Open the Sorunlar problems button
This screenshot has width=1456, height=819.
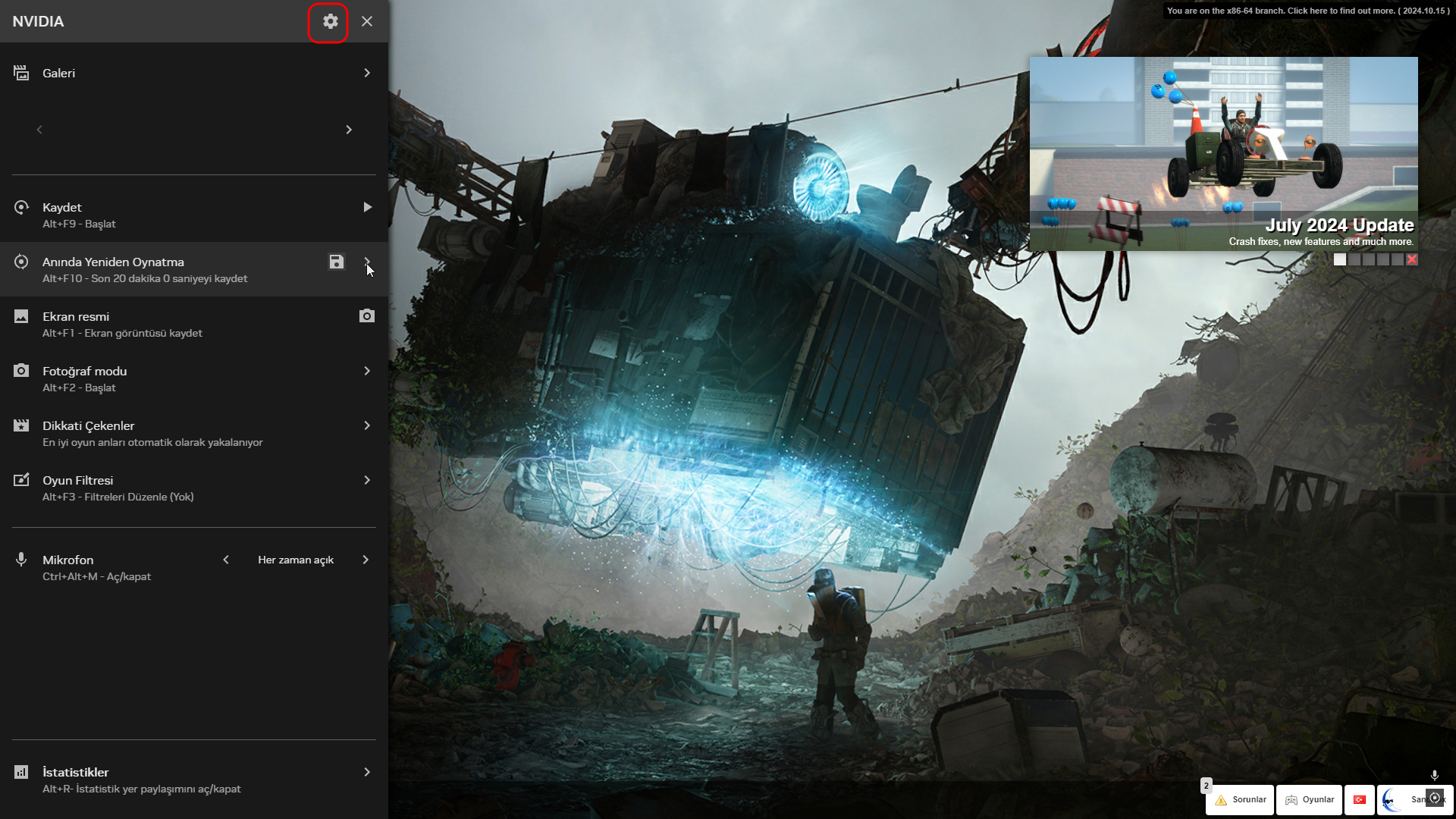(1240, 800)
